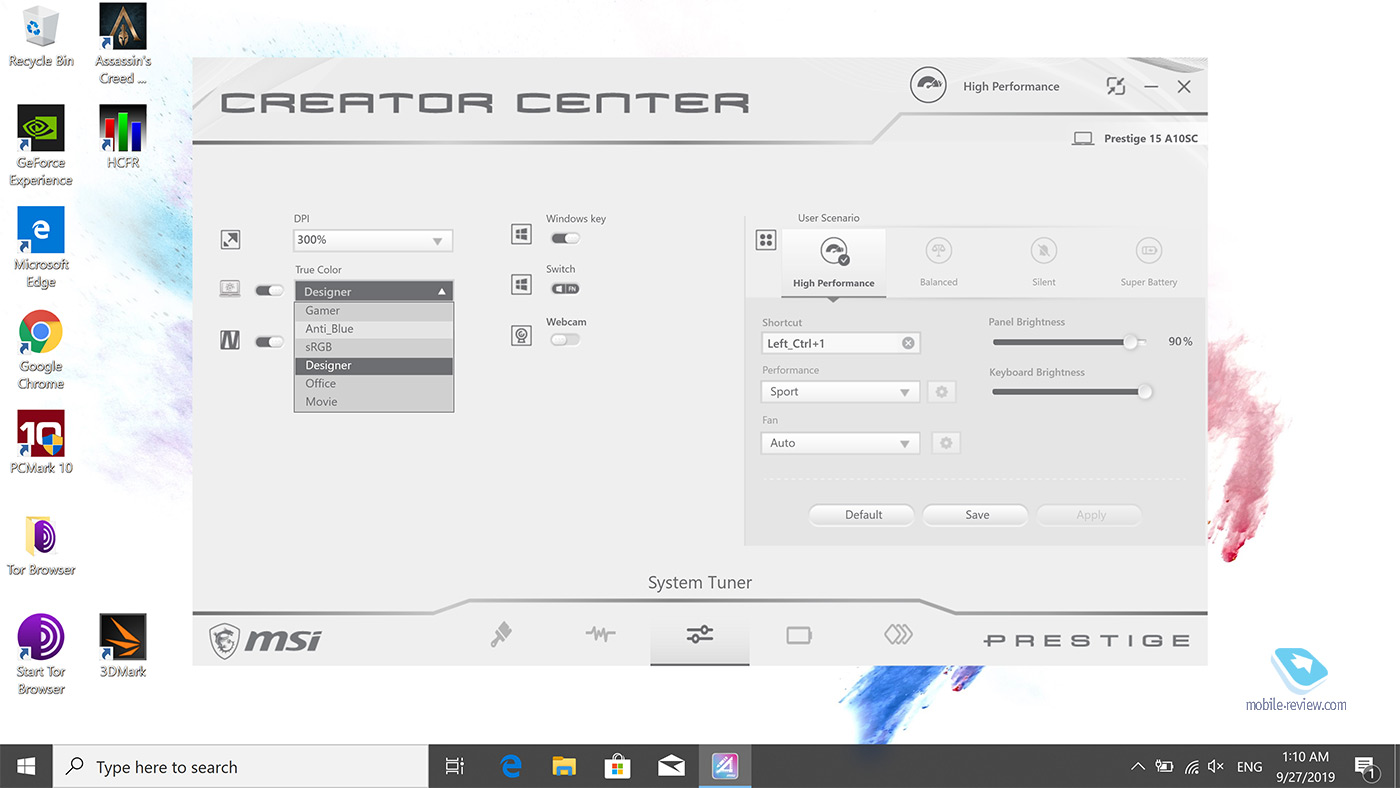This screenshot has width=1400, height=788.
Task: Open HCFR desktop shortcut
Action: pos(123,137)
